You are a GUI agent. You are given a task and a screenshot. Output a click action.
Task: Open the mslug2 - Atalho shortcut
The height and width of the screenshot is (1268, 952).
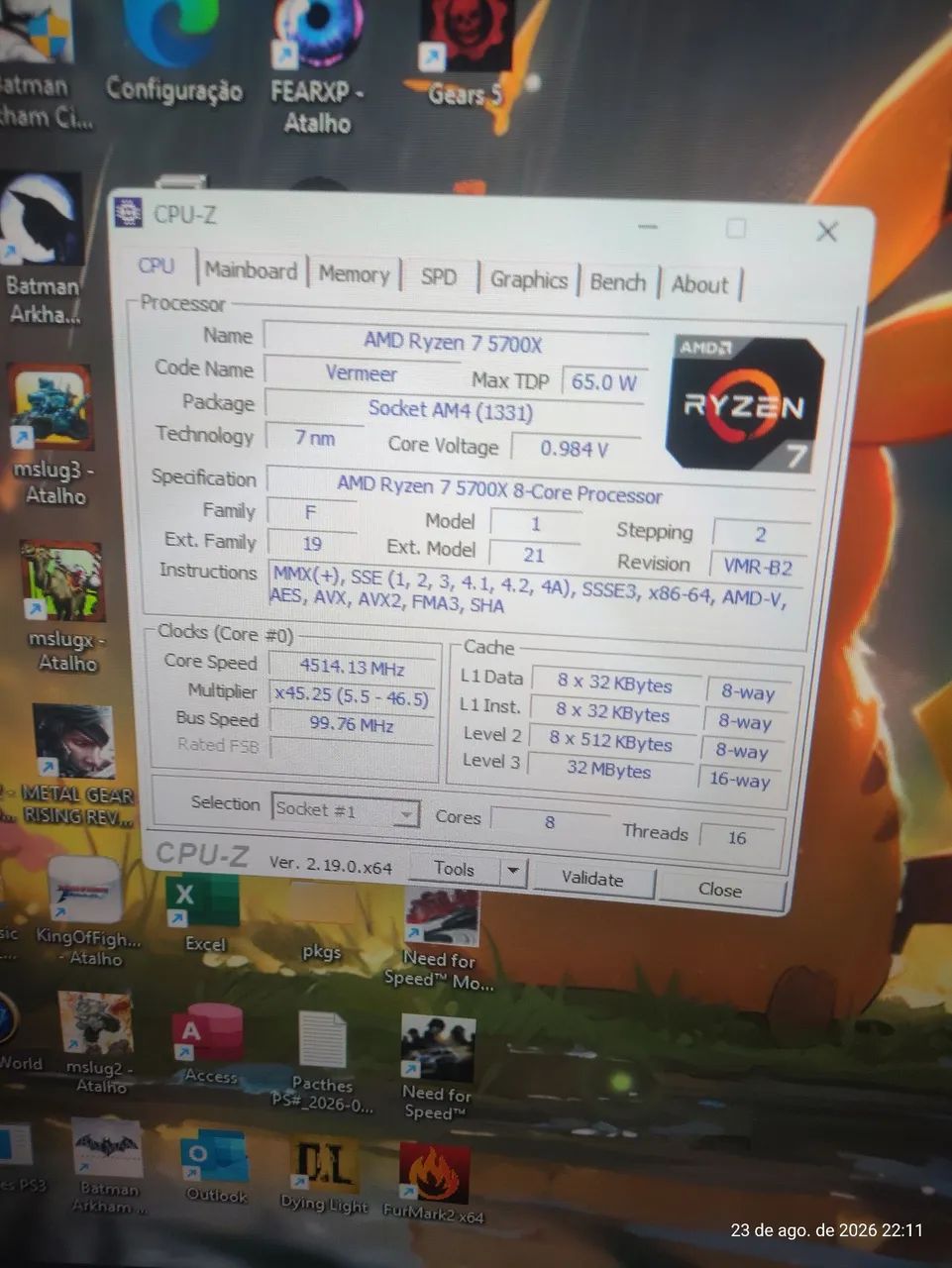coord(97,1042)
